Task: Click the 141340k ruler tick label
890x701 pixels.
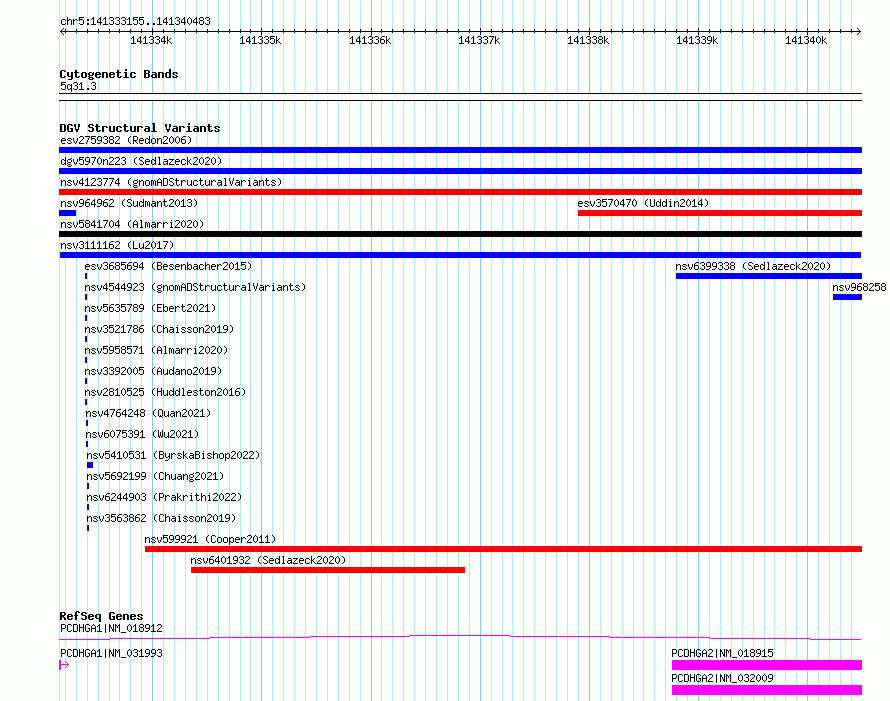Action: pyautogui.click(x=806, y=40)
